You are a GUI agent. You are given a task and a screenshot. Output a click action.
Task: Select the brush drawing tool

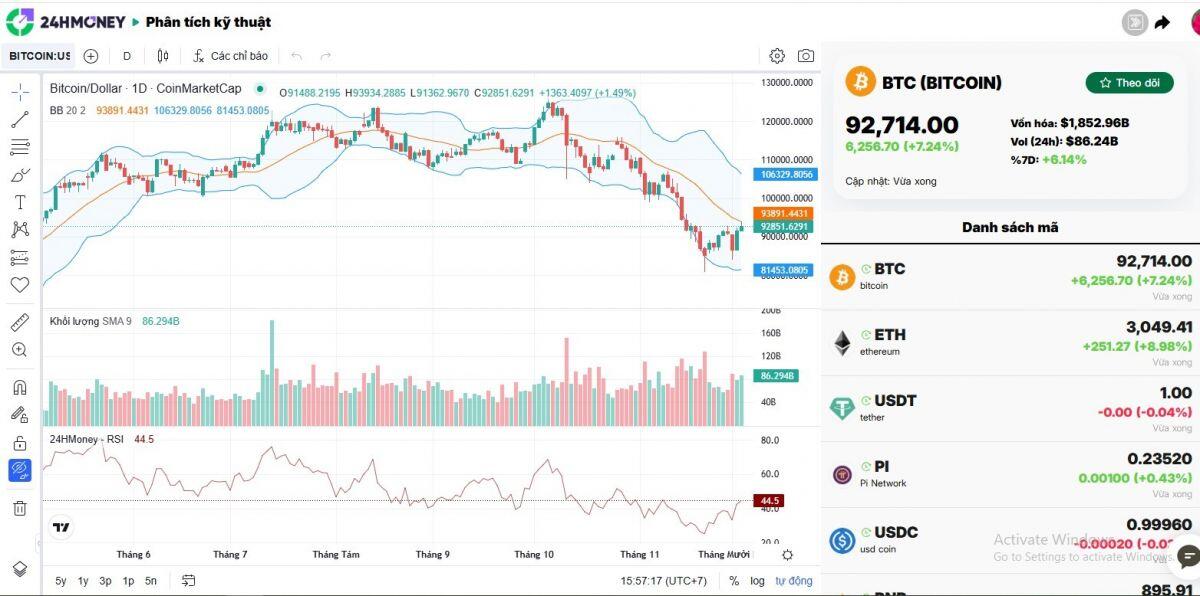(19, 175)
